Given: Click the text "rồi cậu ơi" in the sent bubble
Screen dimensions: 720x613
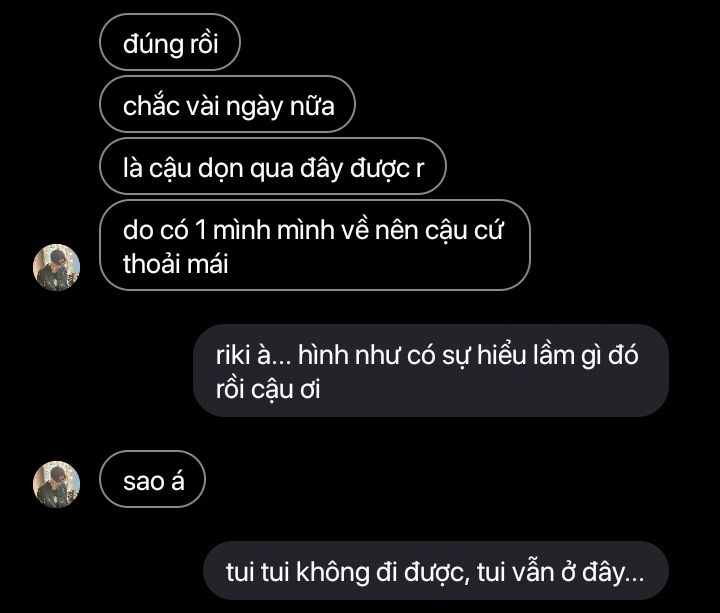Looking at the screenshot, I should click(x=268, y=389).
